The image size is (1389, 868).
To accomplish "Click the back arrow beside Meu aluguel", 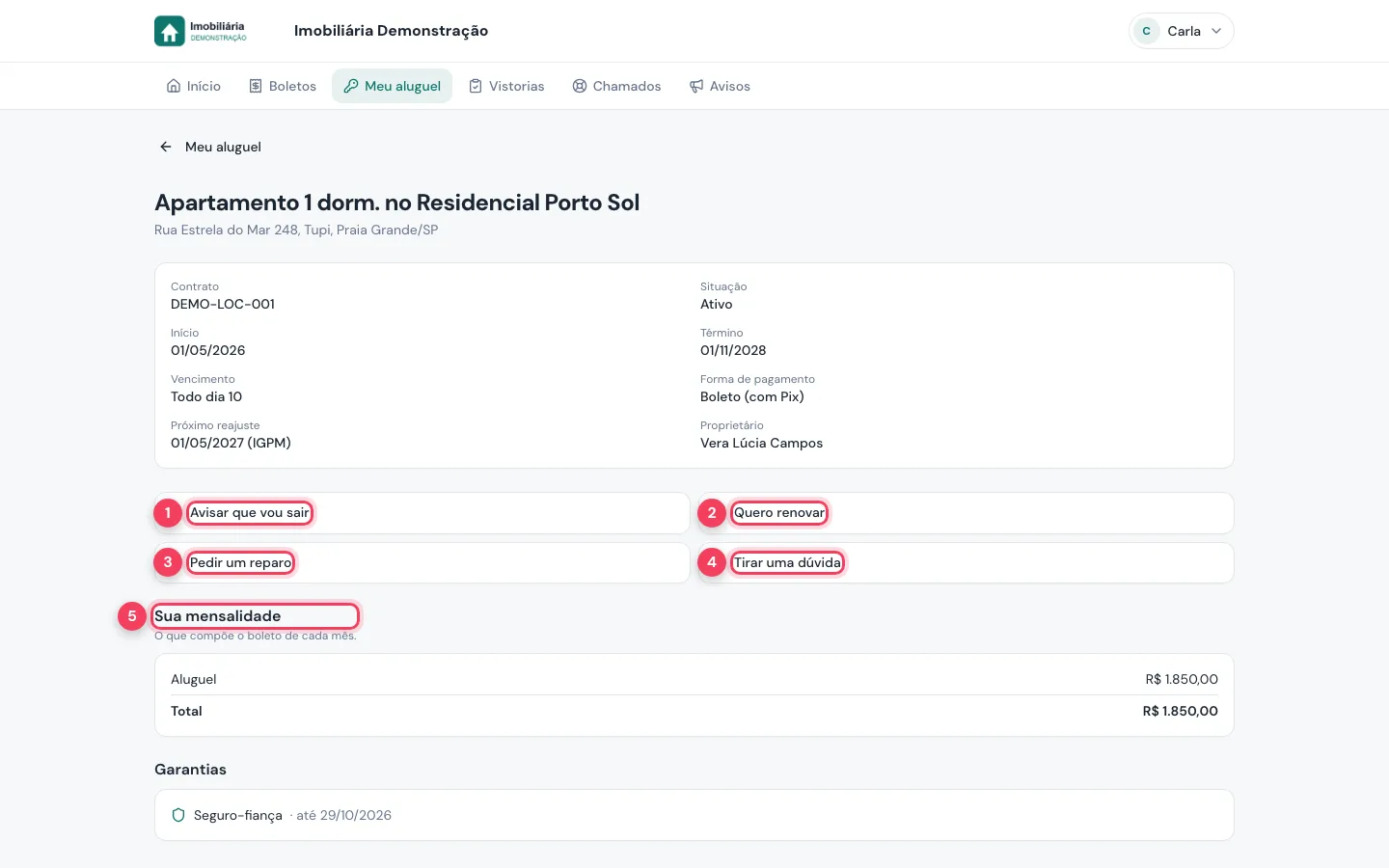I will pyautogui.click(x=166, y=147).
